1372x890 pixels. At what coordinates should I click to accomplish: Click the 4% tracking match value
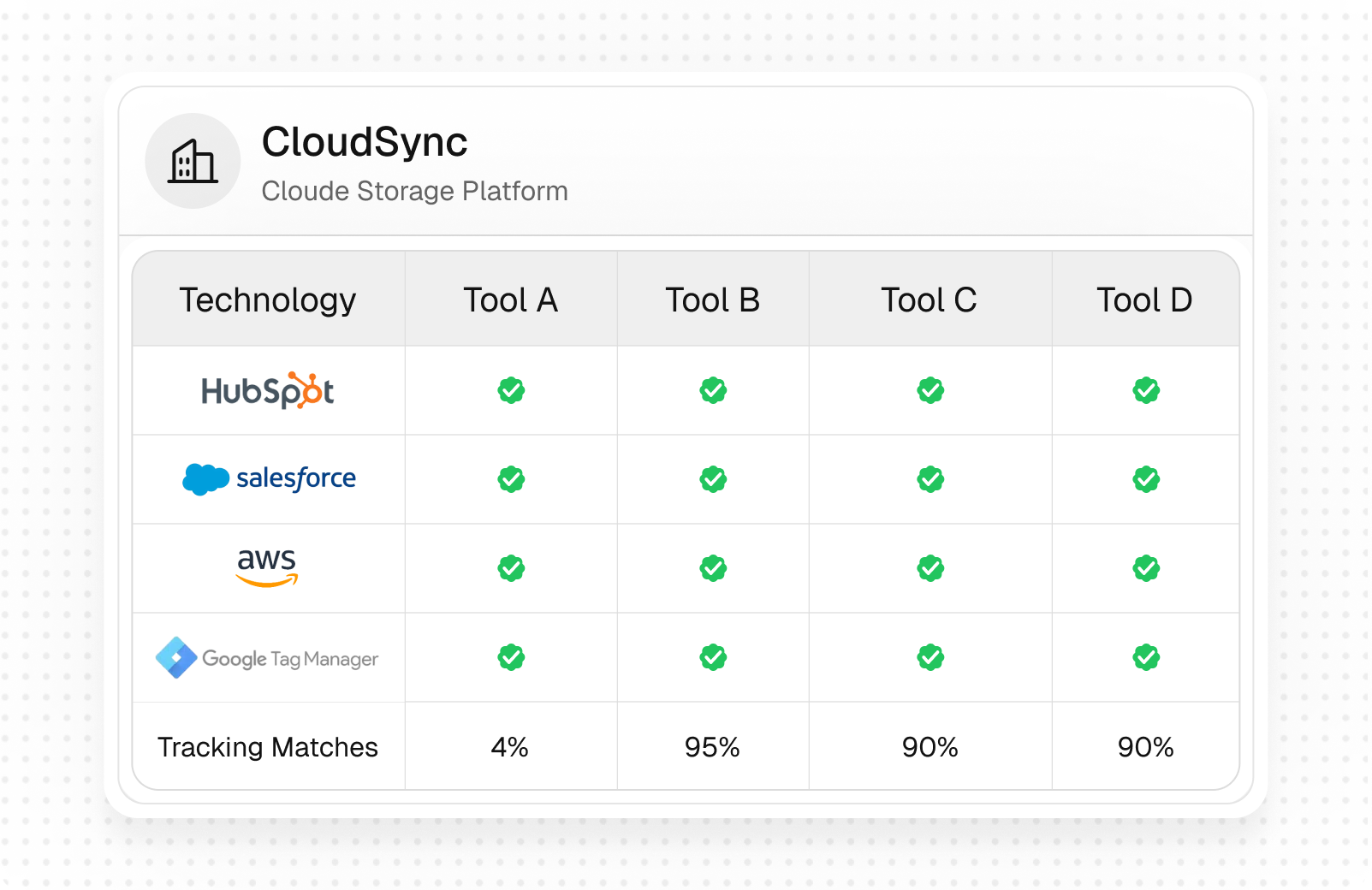tap(509, 747)
